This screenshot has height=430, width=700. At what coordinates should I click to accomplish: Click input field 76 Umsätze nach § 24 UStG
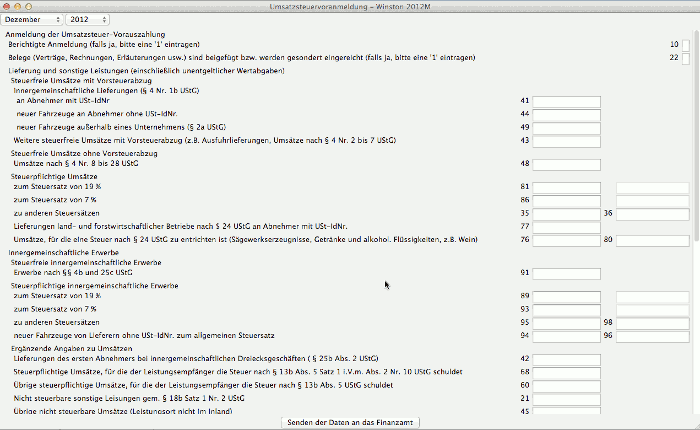pos(567,240)
